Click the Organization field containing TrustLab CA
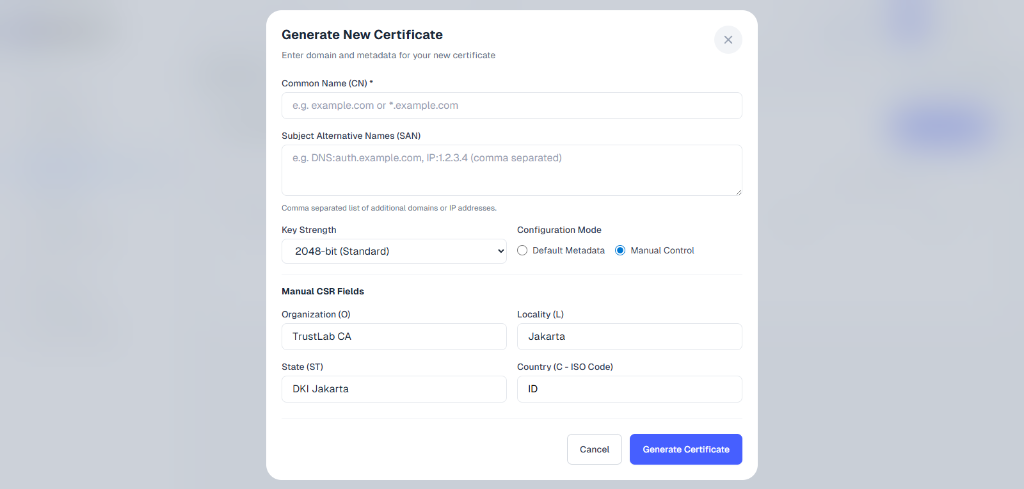The width and height of the screenshot is (1024, 489). point(394,336)
